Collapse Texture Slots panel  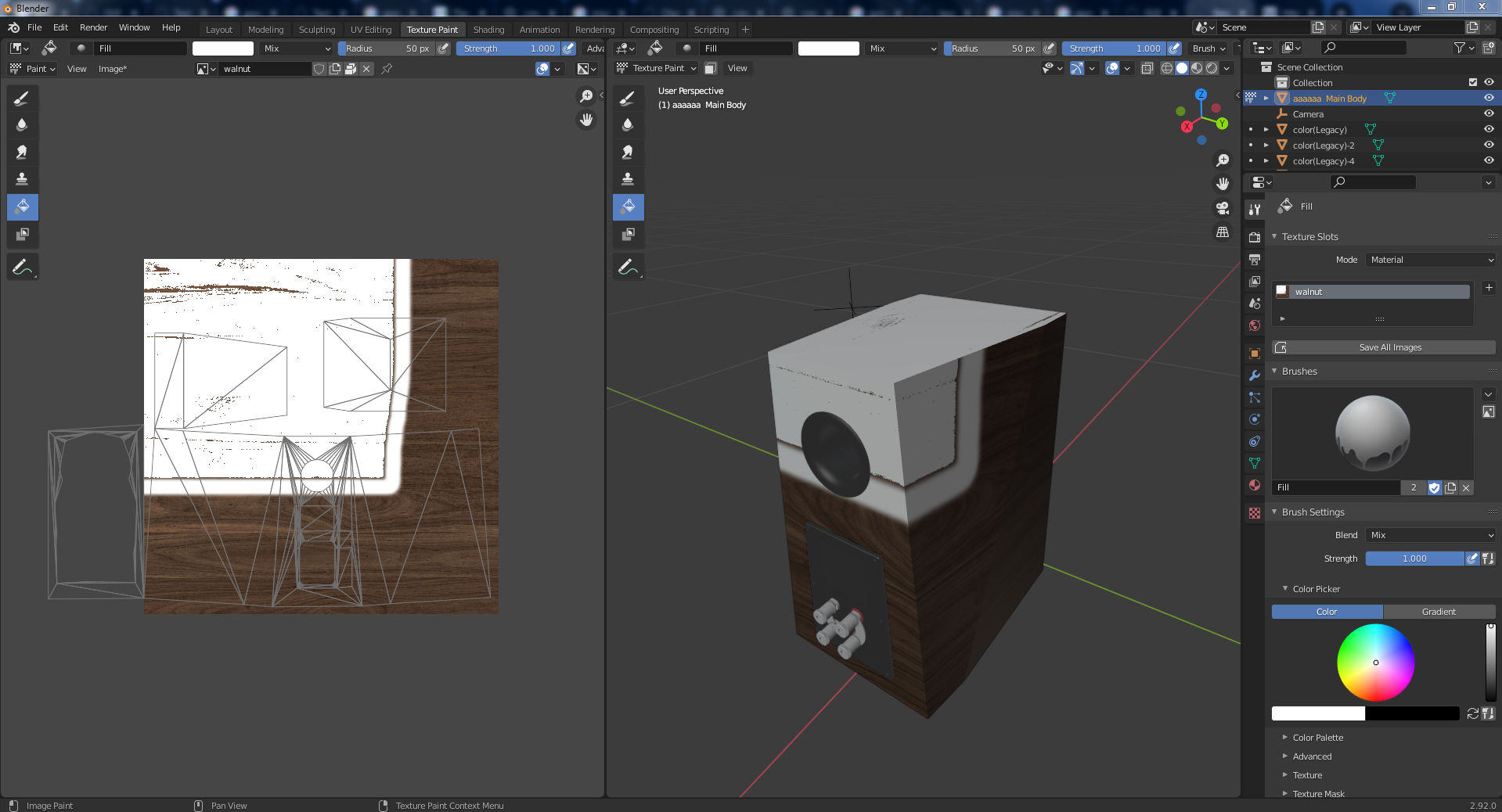point(1309,236)
